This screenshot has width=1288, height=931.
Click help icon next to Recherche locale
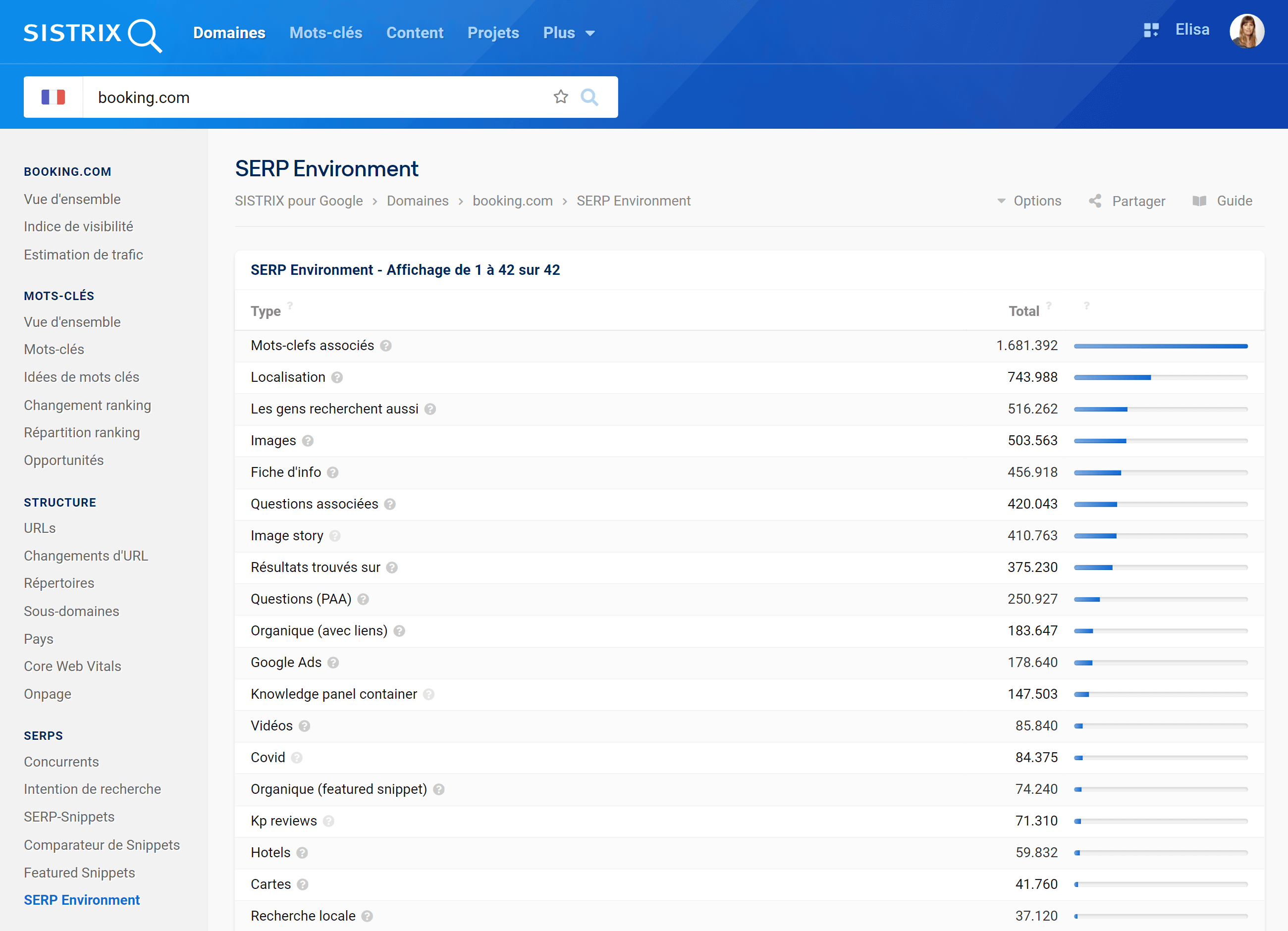(x=368, y=916)
